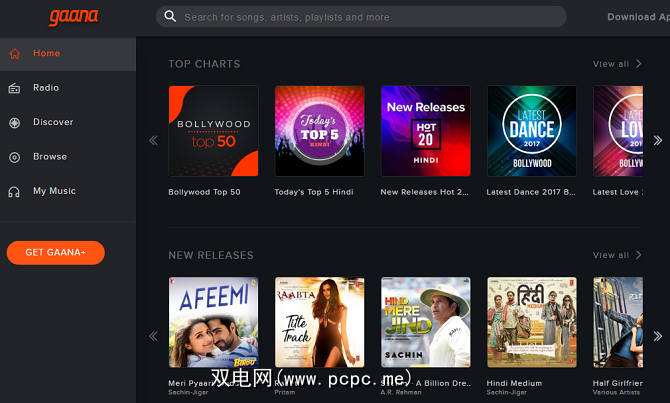Click the Browse disc icon
Viewport: 670px width, 403px height.
(x=15, y=157)
